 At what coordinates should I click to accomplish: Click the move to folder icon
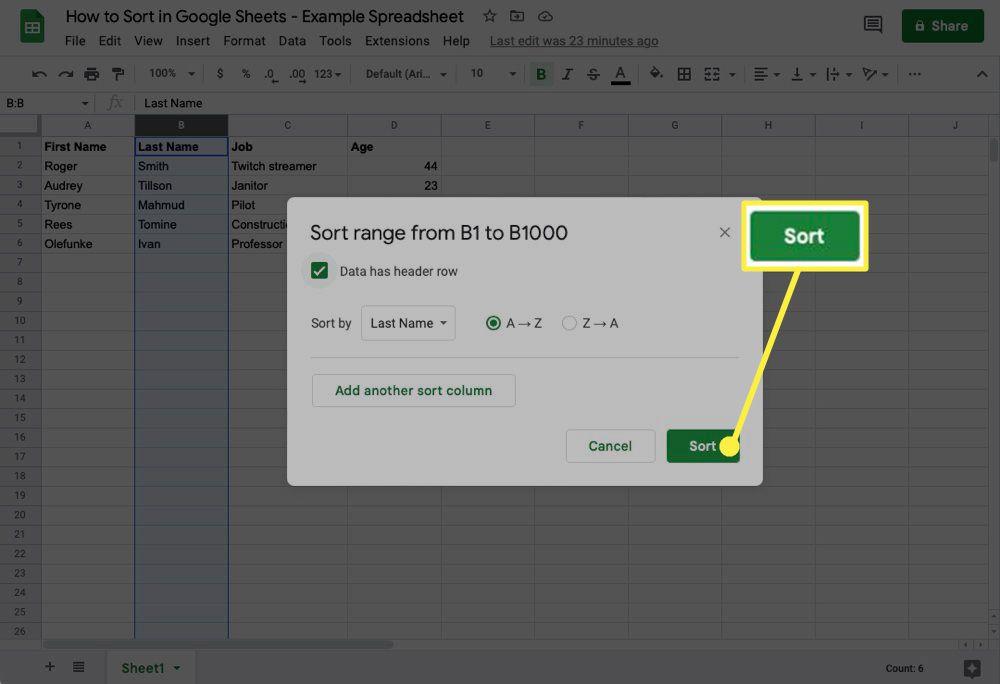[x=517, y=16]
